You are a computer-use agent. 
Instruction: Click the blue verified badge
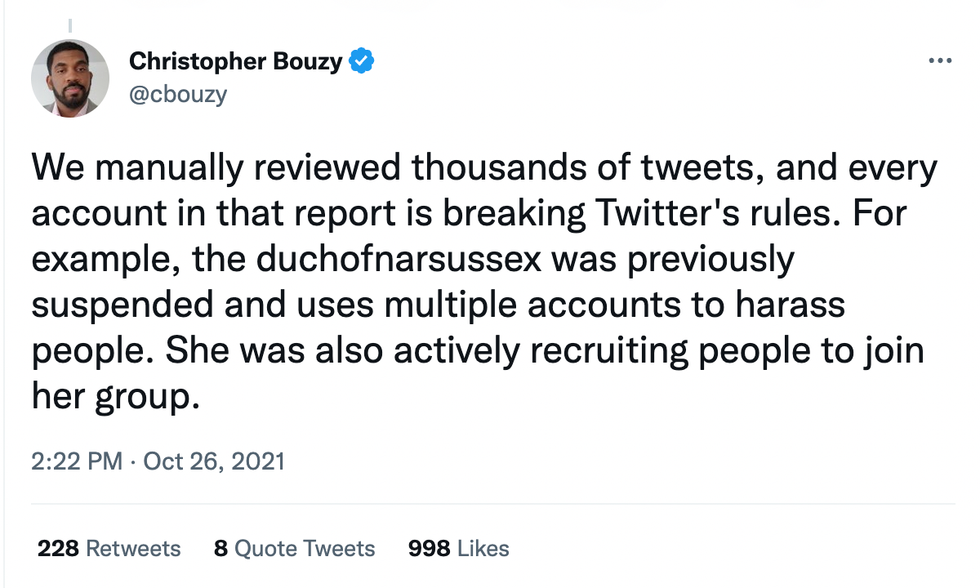pyautogui.click(x=360, y=62)
